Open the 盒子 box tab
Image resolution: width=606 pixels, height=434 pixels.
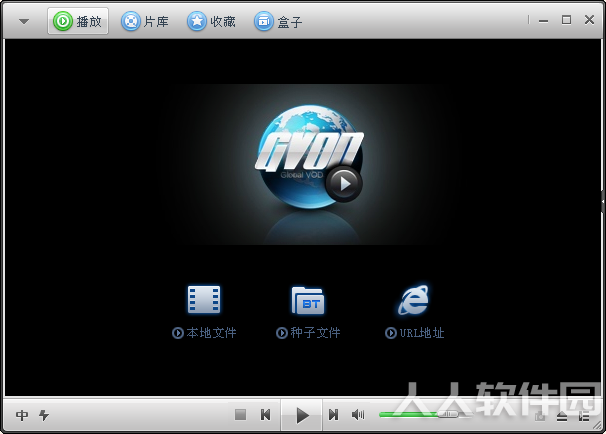[x=278, y=21]
